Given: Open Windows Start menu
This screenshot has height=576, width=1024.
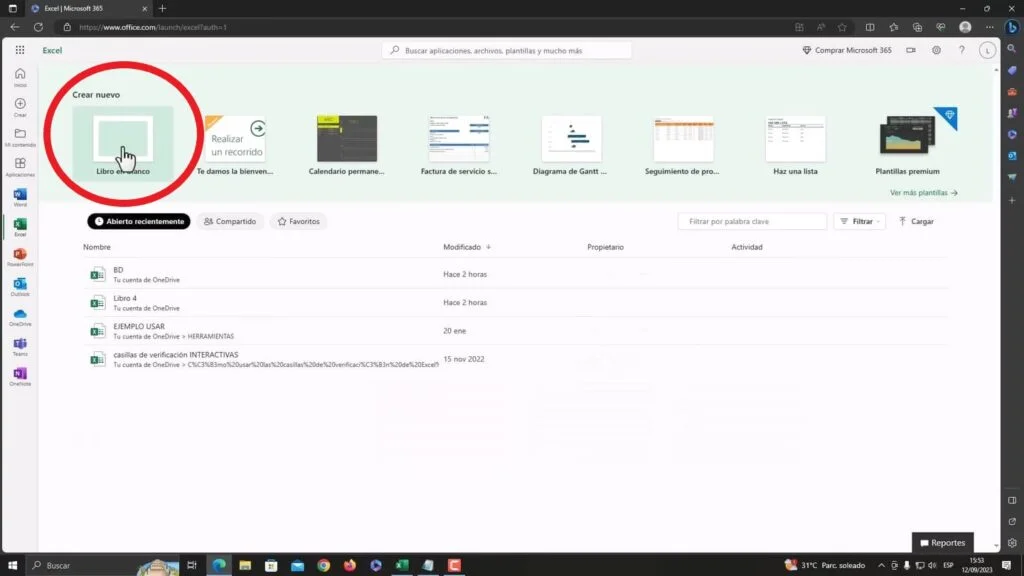Looking at the screenshot, I should point(12,565).
